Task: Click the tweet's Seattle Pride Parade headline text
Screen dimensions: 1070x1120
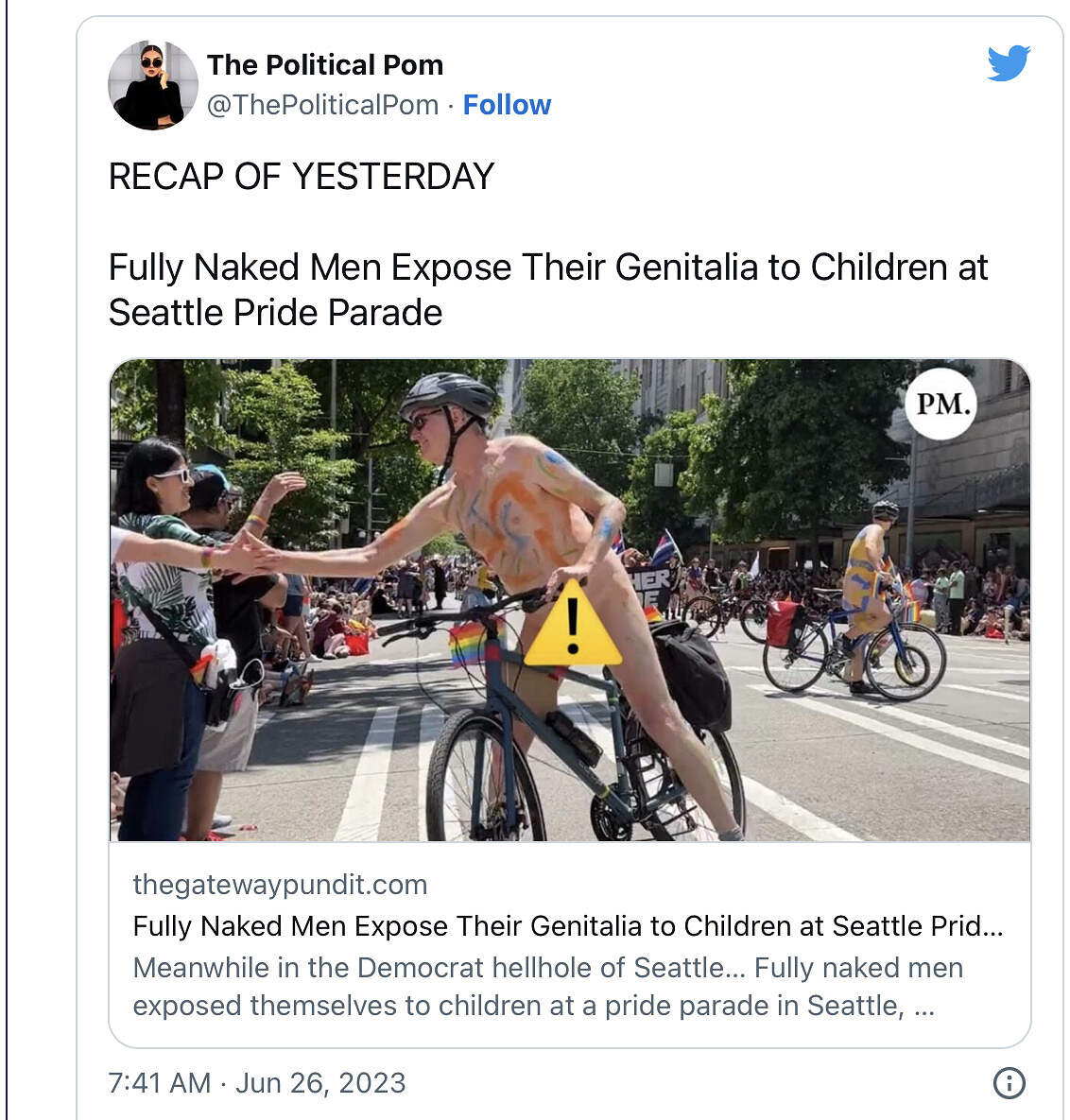Action: [547, 289]
